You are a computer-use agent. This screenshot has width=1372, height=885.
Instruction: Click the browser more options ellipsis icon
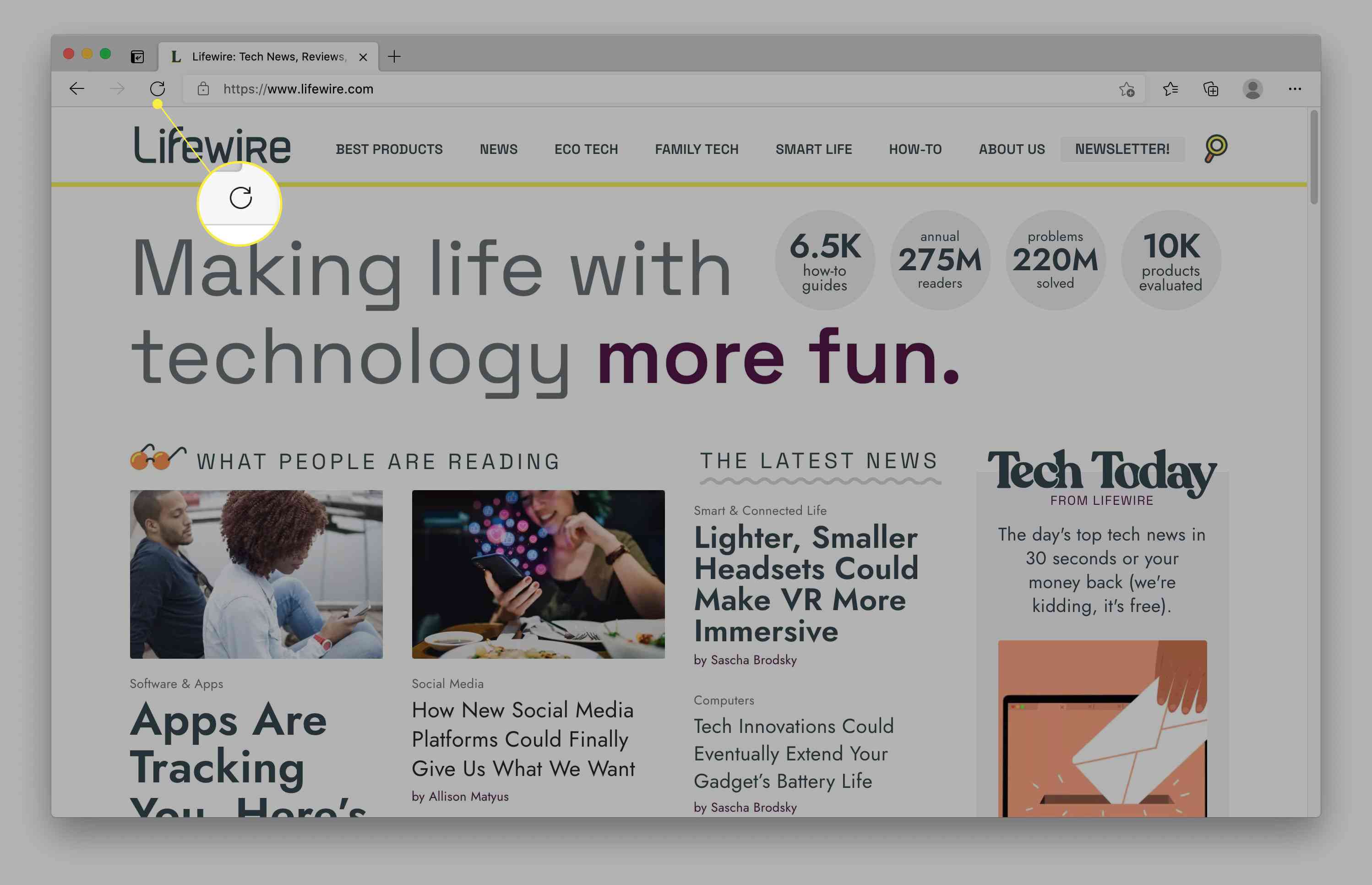click(x=1295, y=89)
